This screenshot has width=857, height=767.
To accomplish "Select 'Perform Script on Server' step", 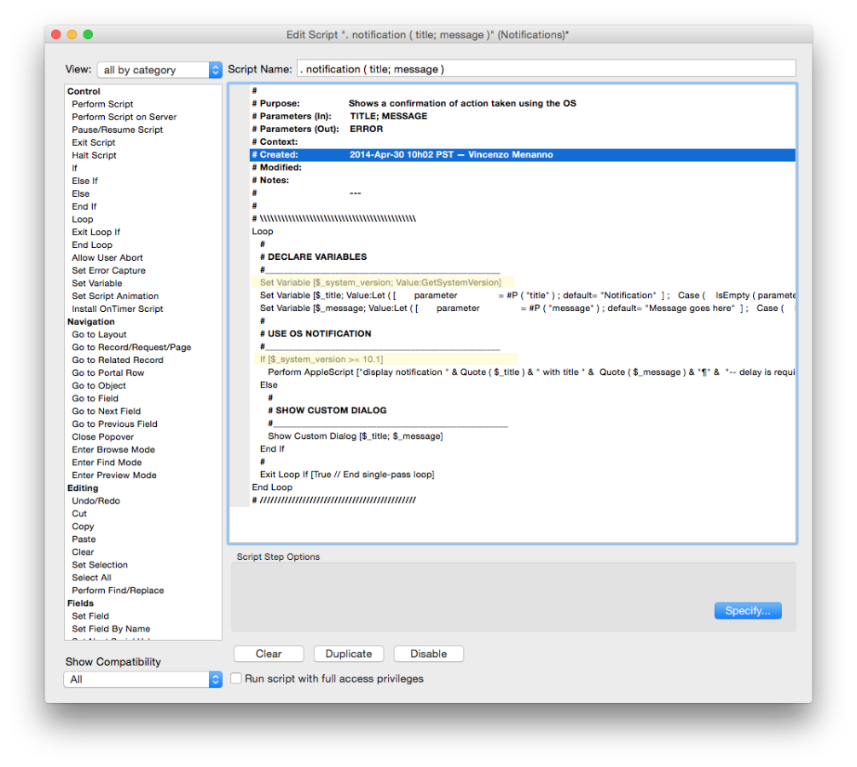I will click(124, 117).
